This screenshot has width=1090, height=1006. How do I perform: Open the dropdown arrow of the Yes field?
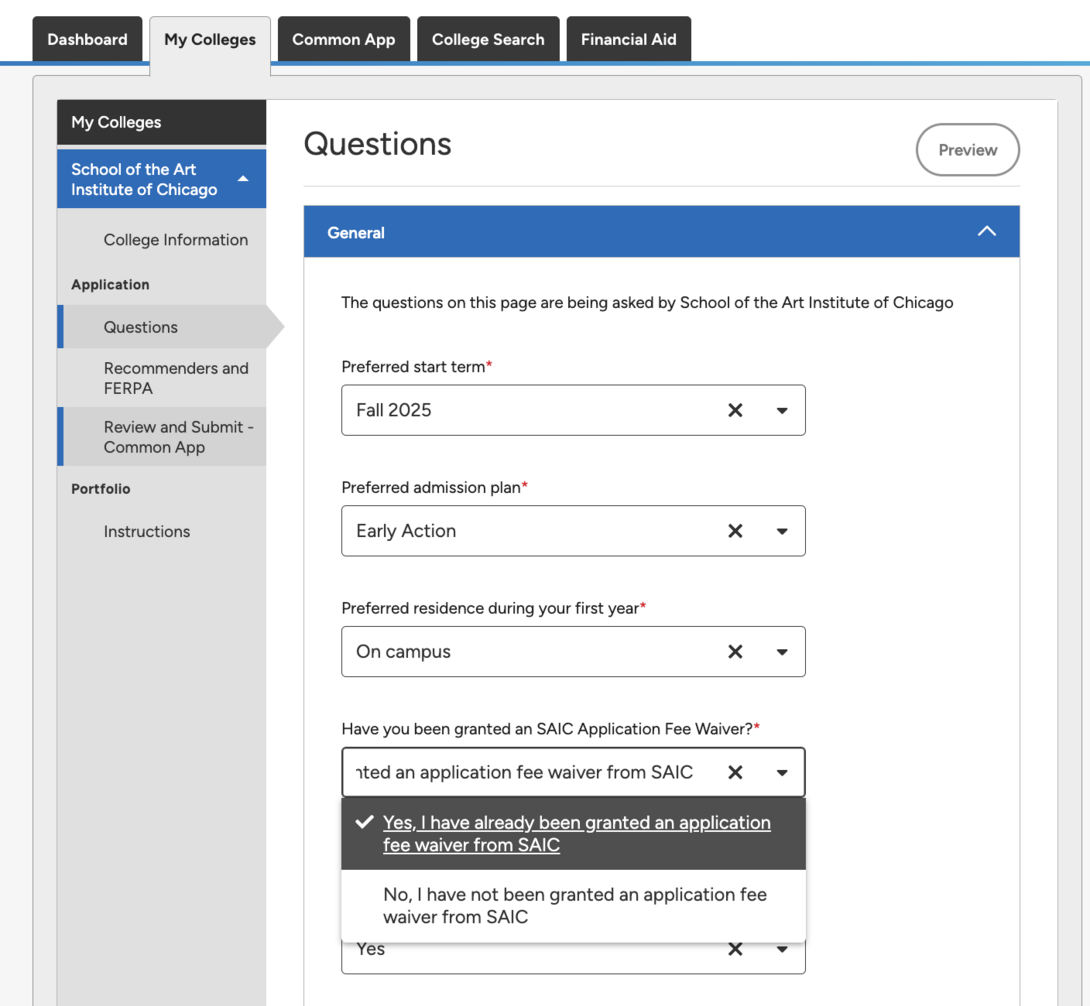782,950
